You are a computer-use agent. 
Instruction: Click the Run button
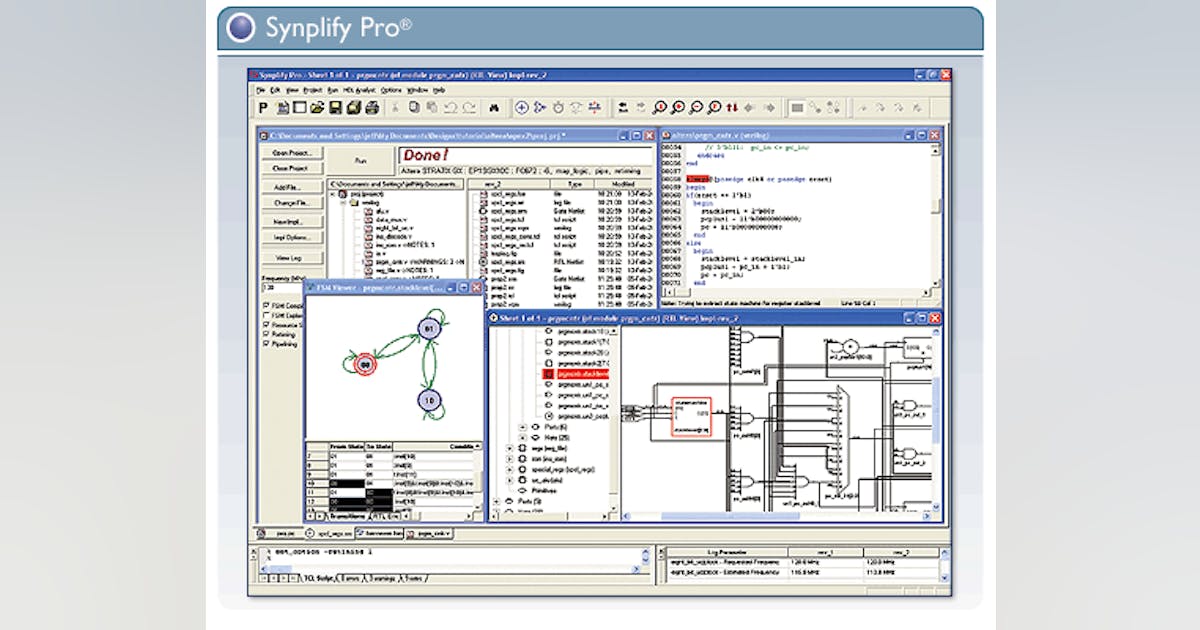tap(361, 159)
